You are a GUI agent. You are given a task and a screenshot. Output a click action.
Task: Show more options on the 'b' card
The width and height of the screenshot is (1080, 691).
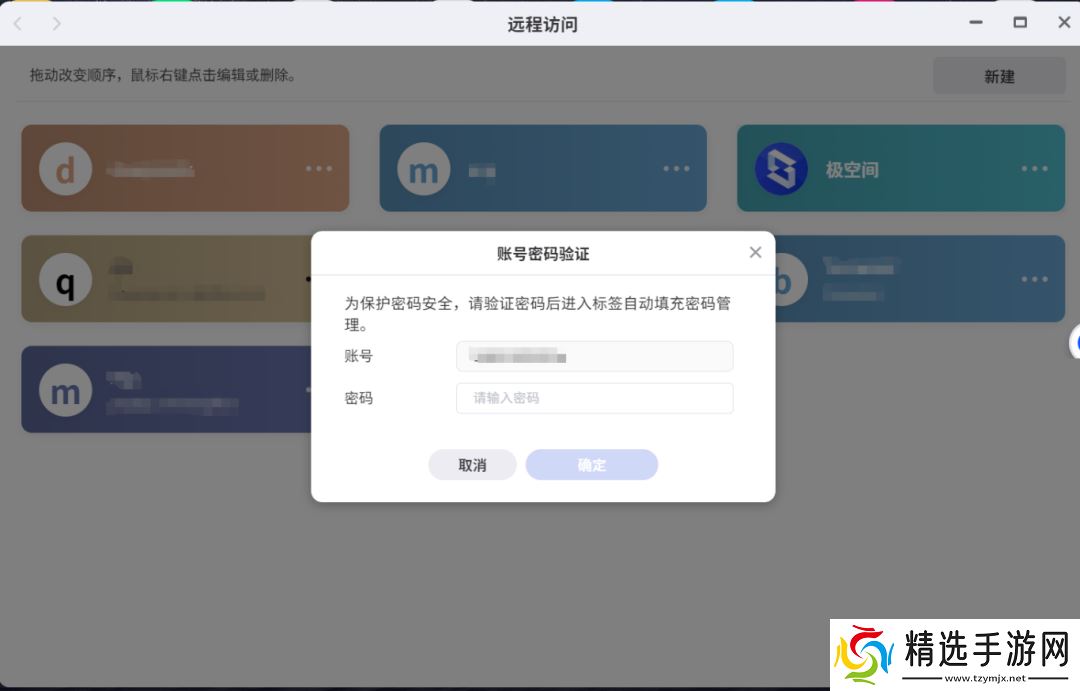coord(1035,279)
